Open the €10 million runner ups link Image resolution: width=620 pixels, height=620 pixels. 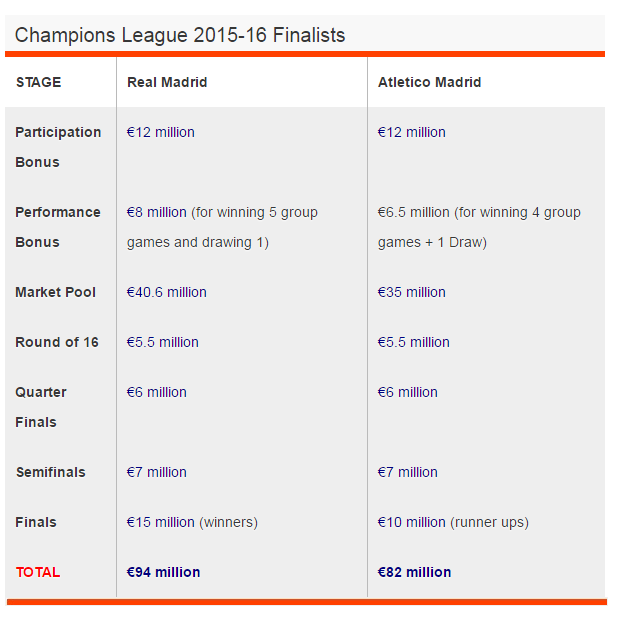pos(412,522)
